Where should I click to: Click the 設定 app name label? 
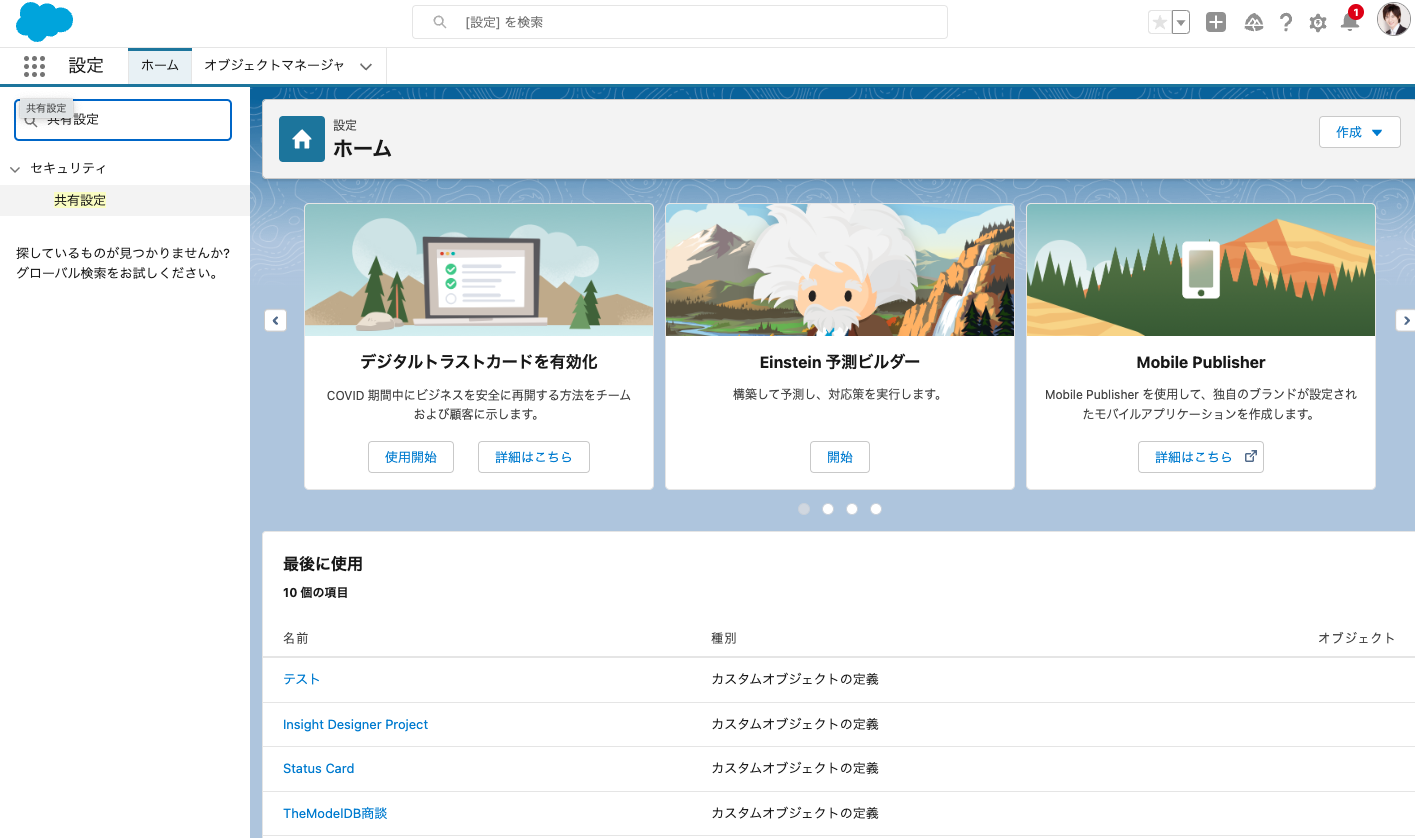(86, 66)
